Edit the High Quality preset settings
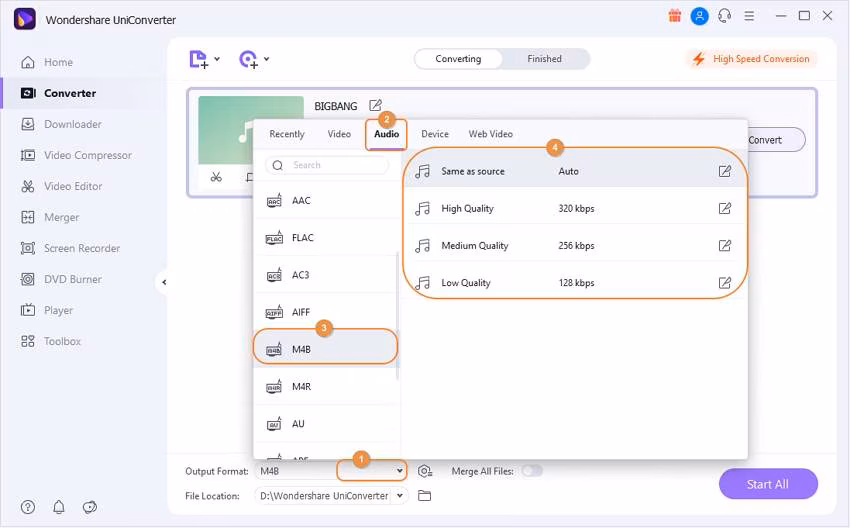Viewport: 850px width, 528px height. click(x=725, y=209)
